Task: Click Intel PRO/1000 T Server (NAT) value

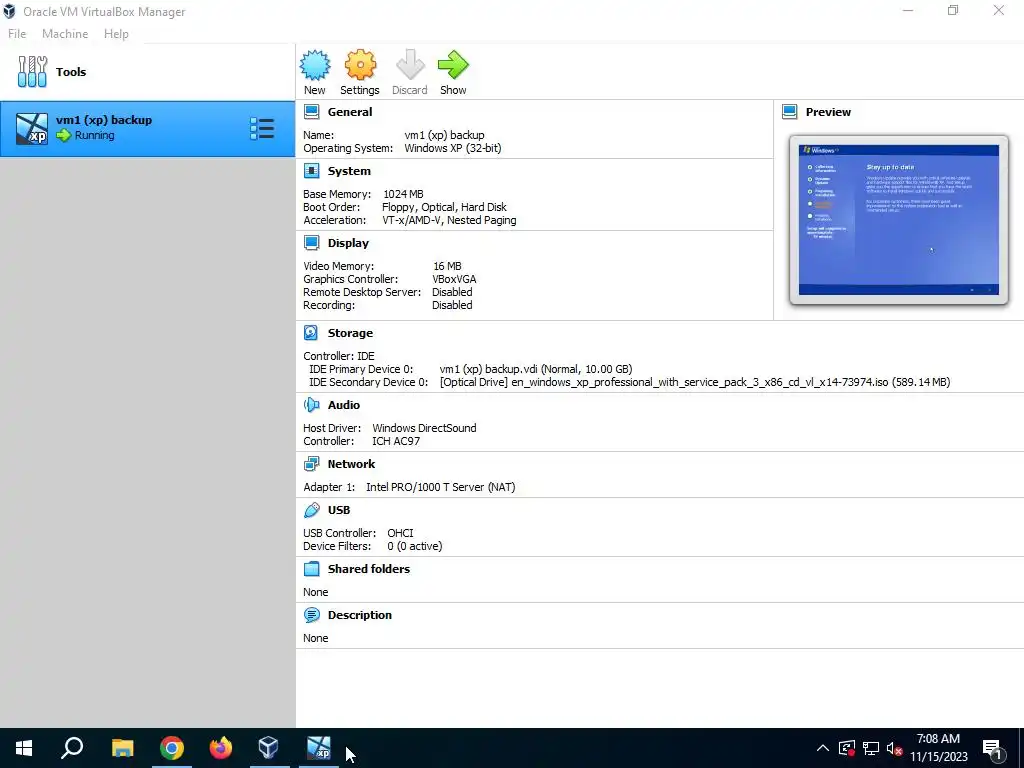Action: [440, 487]
